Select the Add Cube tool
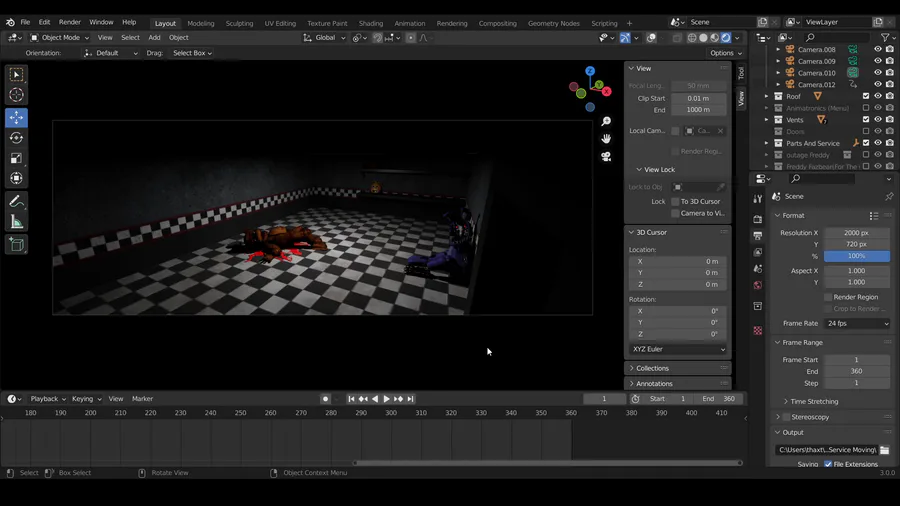900x506 pixels. coord(16,244)
